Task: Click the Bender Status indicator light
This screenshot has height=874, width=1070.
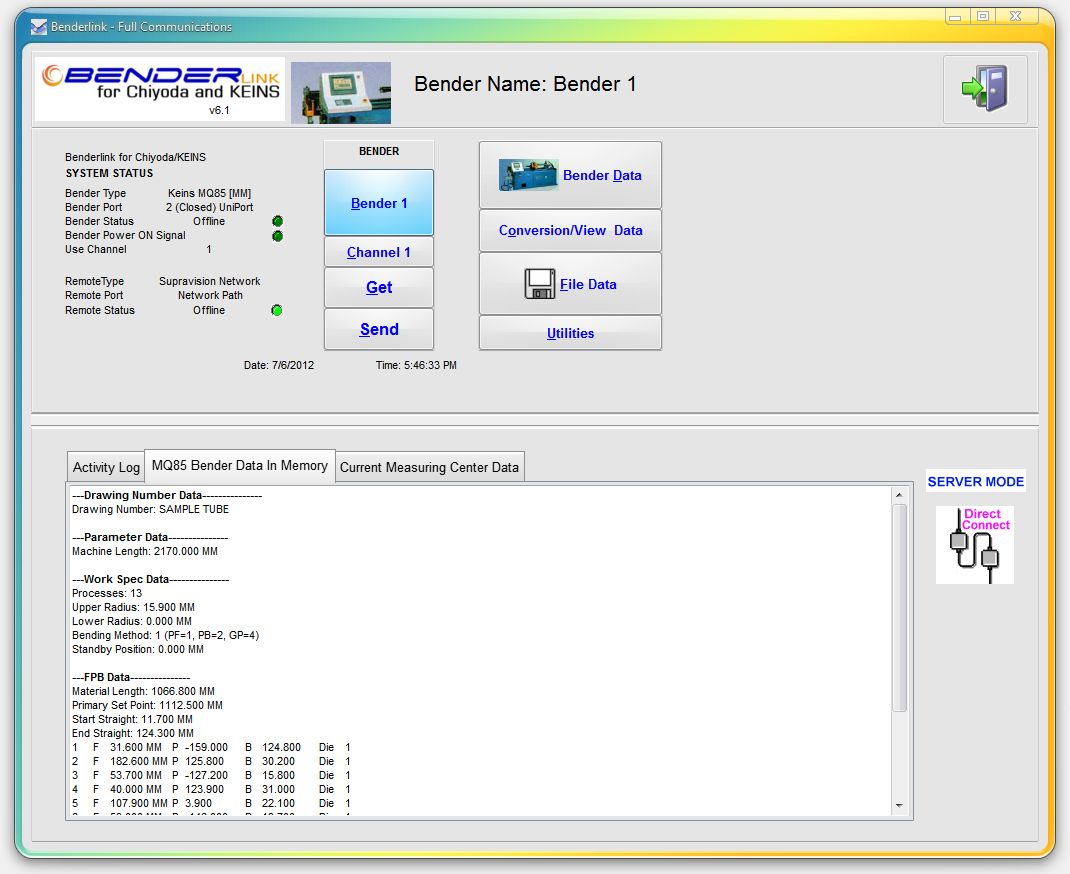Action: (277, 221)
